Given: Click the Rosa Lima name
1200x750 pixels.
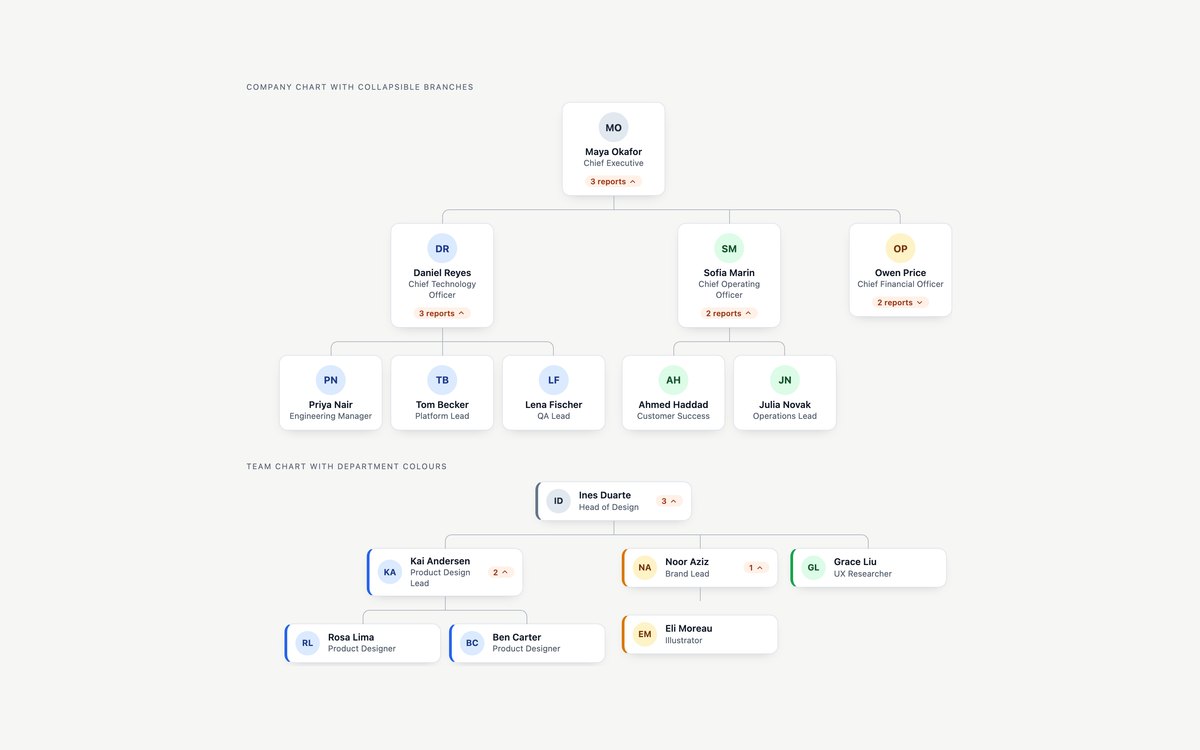Looking at the screenshot, I should tap(351, 637).
